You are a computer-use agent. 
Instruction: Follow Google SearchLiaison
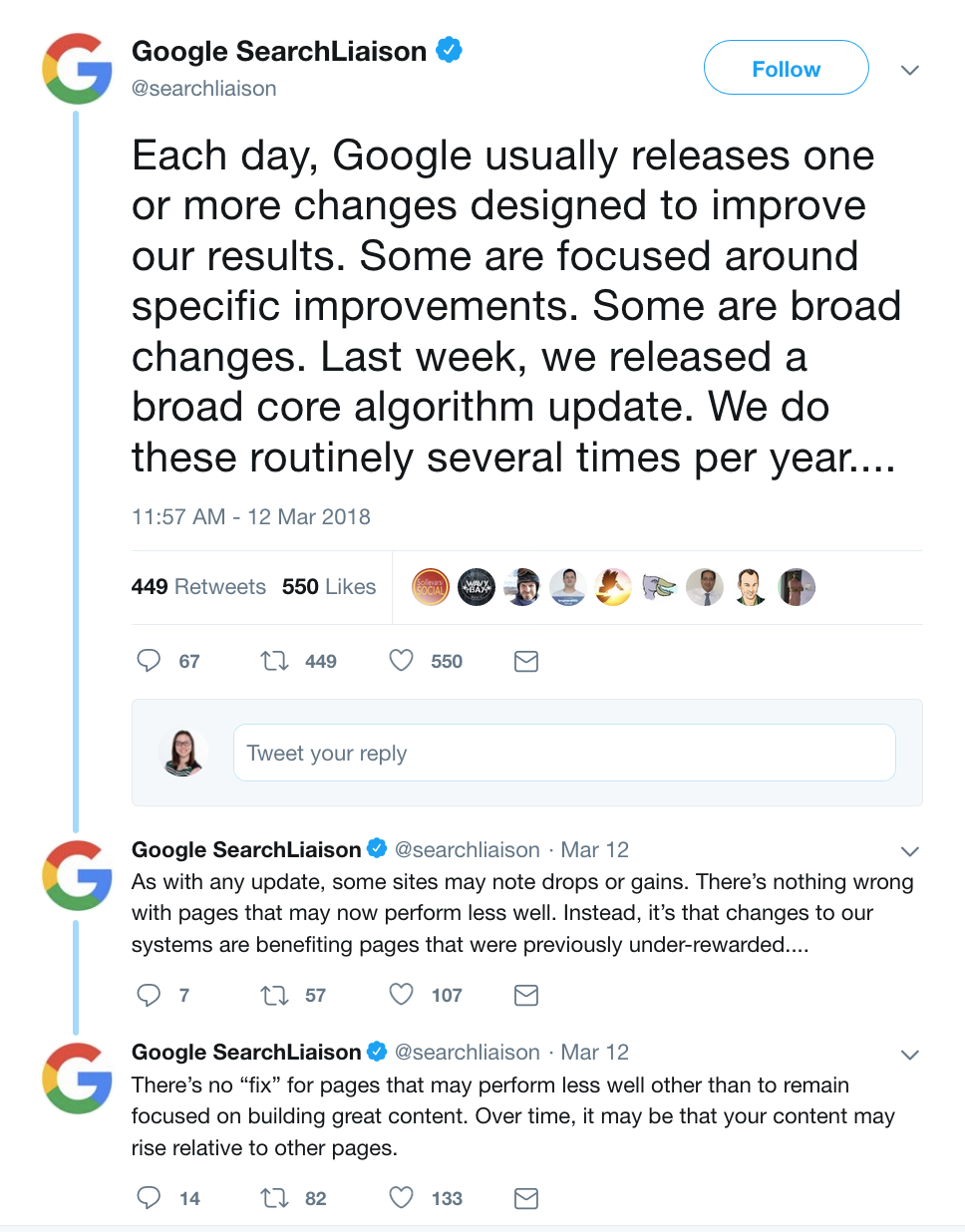(x=786, y=68)
